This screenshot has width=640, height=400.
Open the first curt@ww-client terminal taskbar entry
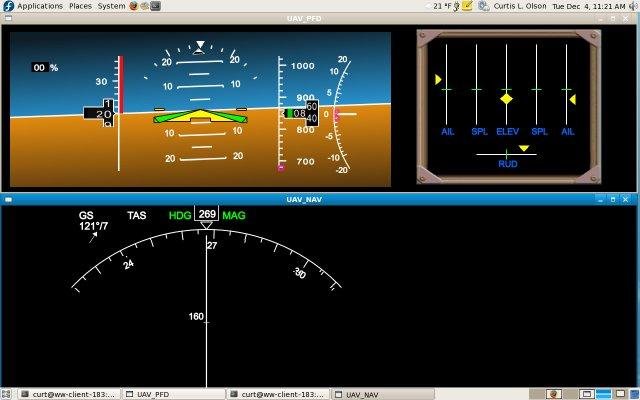pyautogui.click(x=70, y=394)
